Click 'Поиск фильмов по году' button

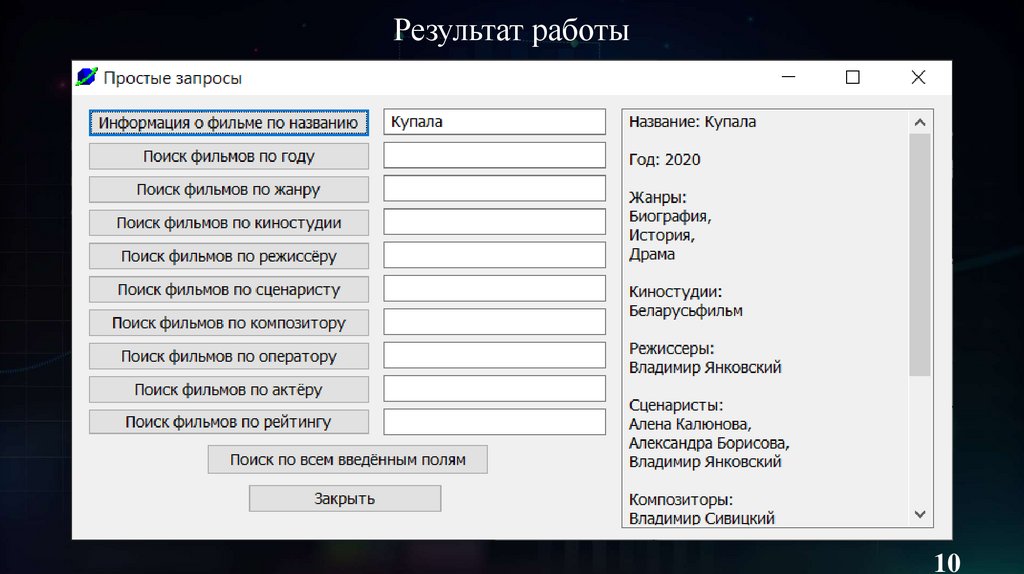[x=229, y=156]
